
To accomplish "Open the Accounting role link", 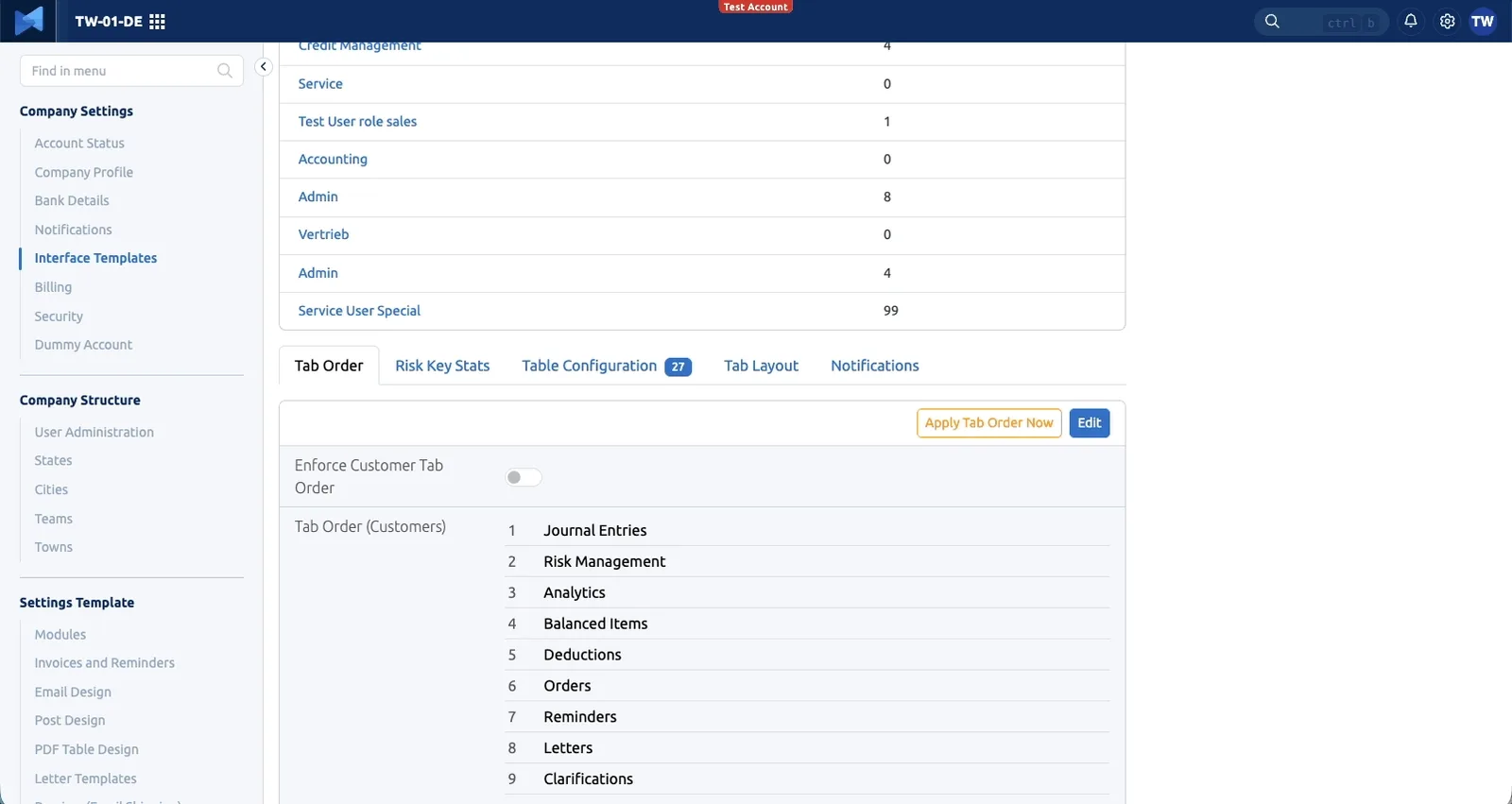I will [333, 160].
